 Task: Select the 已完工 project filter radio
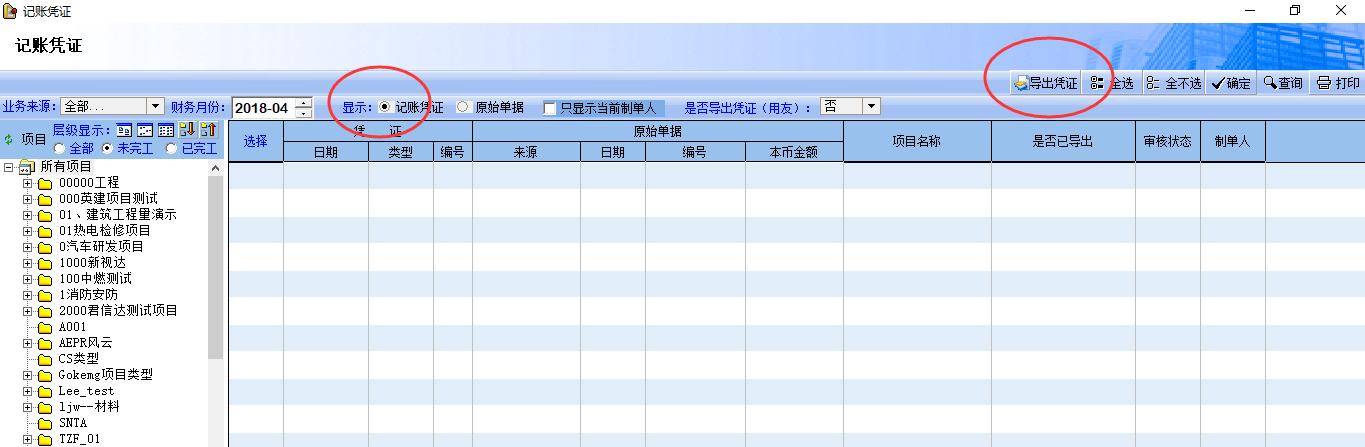pos(171,148)
